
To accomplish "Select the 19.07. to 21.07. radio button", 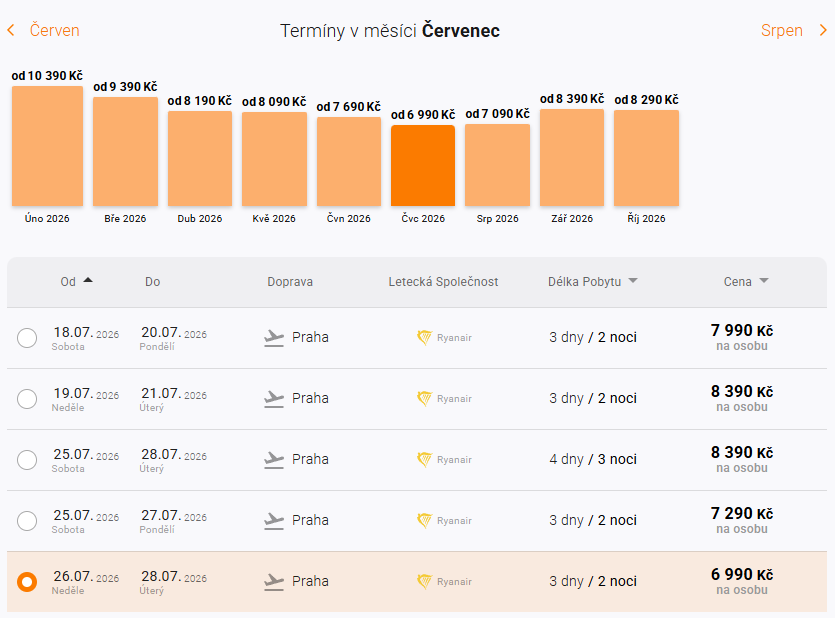I will 27,399.
